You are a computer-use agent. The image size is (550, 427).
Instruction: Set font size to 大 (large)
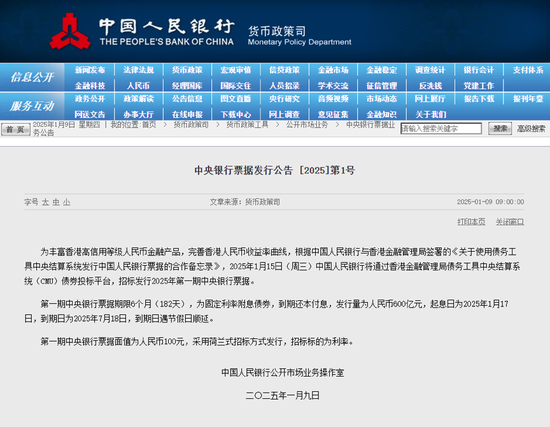46,202
